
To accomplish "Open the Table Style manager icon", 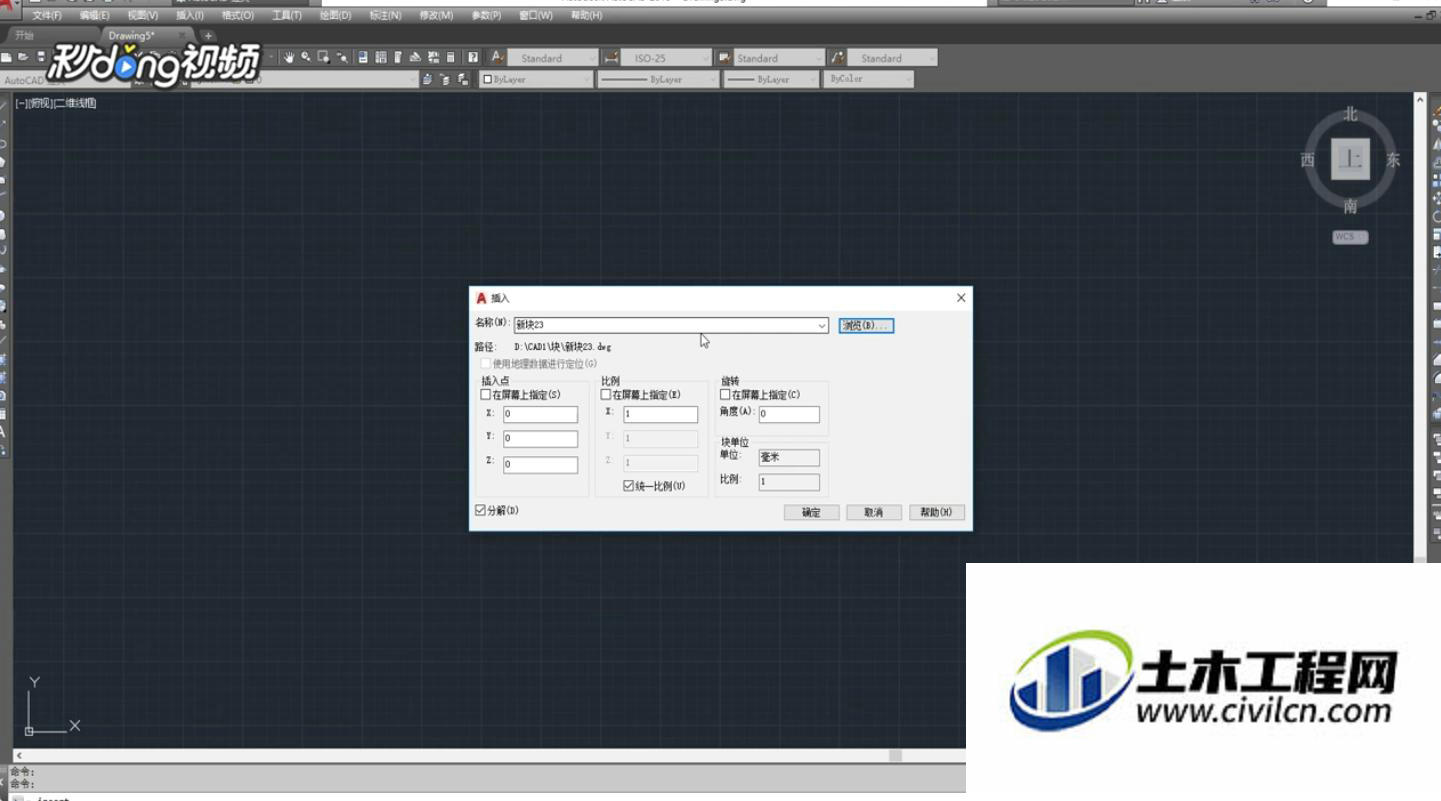I will pos(725,57).
